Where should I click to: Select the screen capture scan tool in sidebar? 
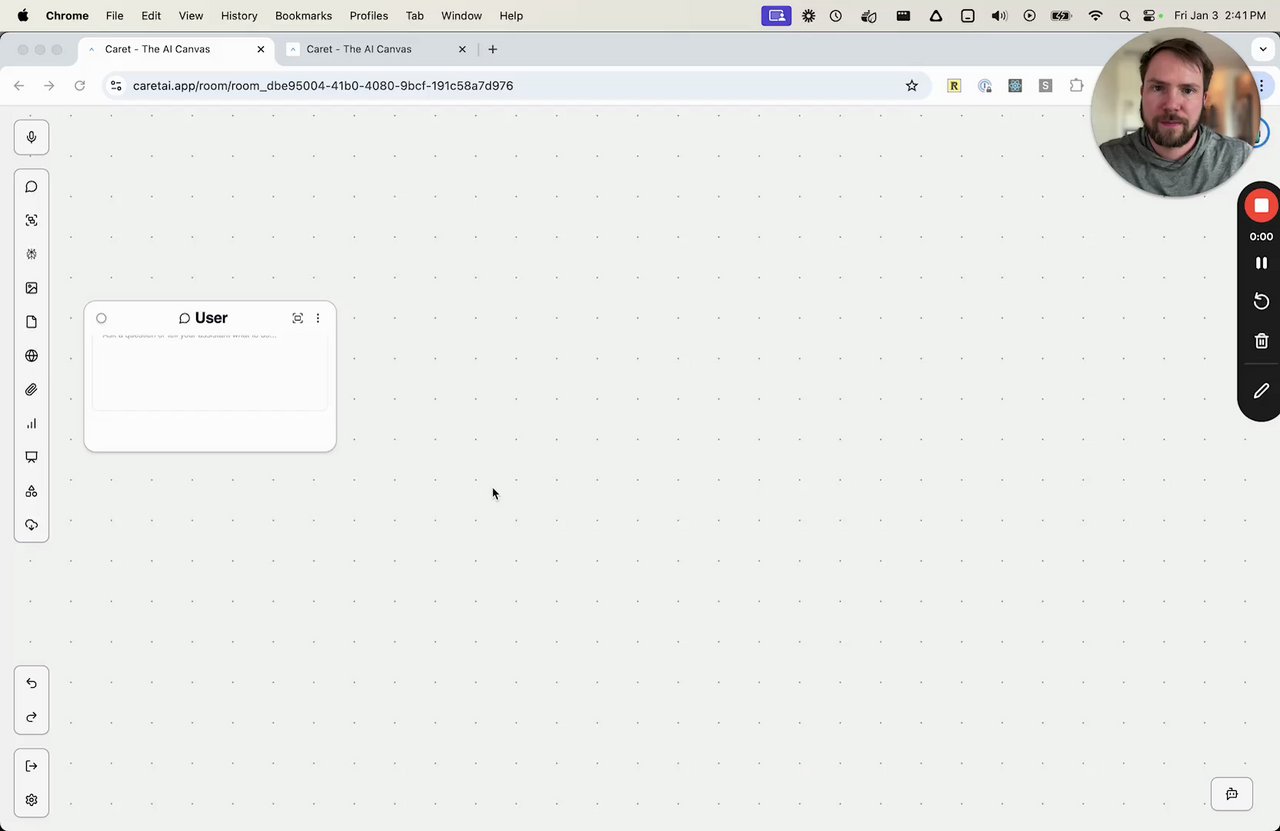click(31, 220)
